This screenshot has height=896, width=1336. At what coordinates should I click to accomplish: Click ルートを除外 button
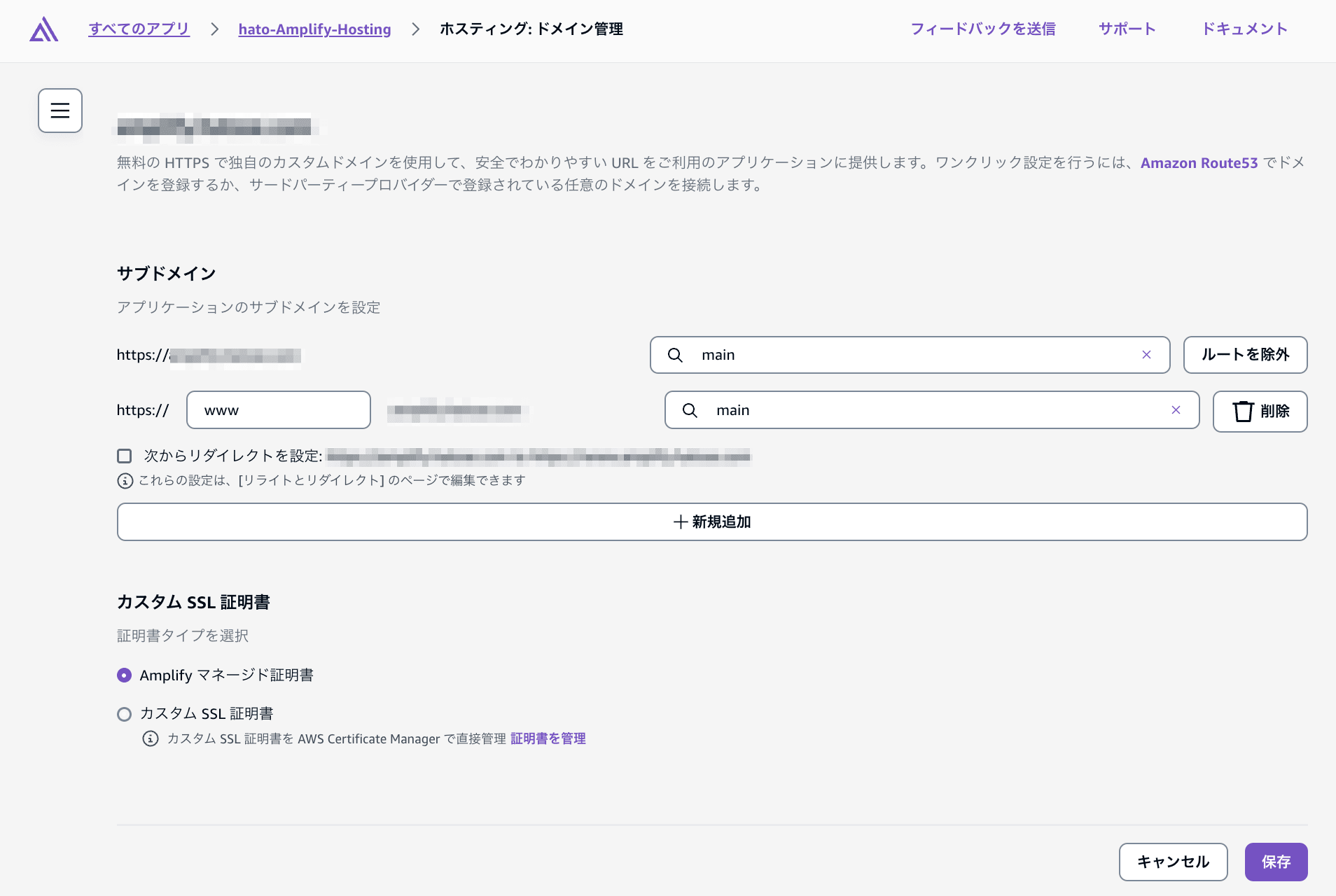(x=1245, y=355)
